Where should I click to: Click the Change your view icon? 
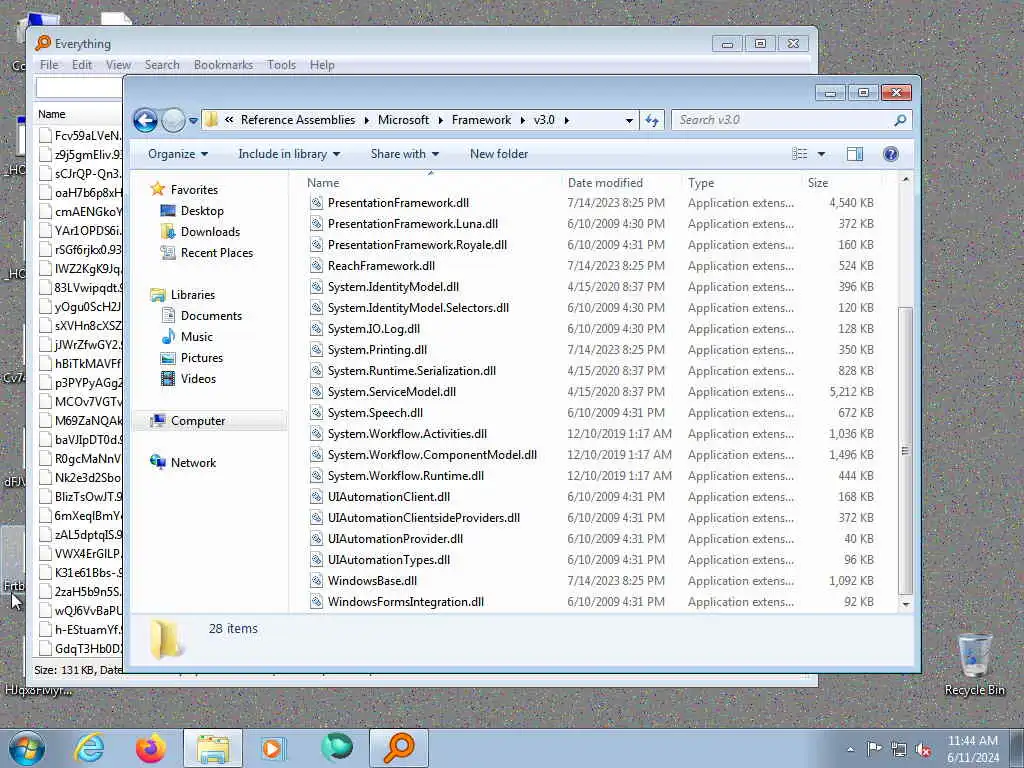point(799,154)
